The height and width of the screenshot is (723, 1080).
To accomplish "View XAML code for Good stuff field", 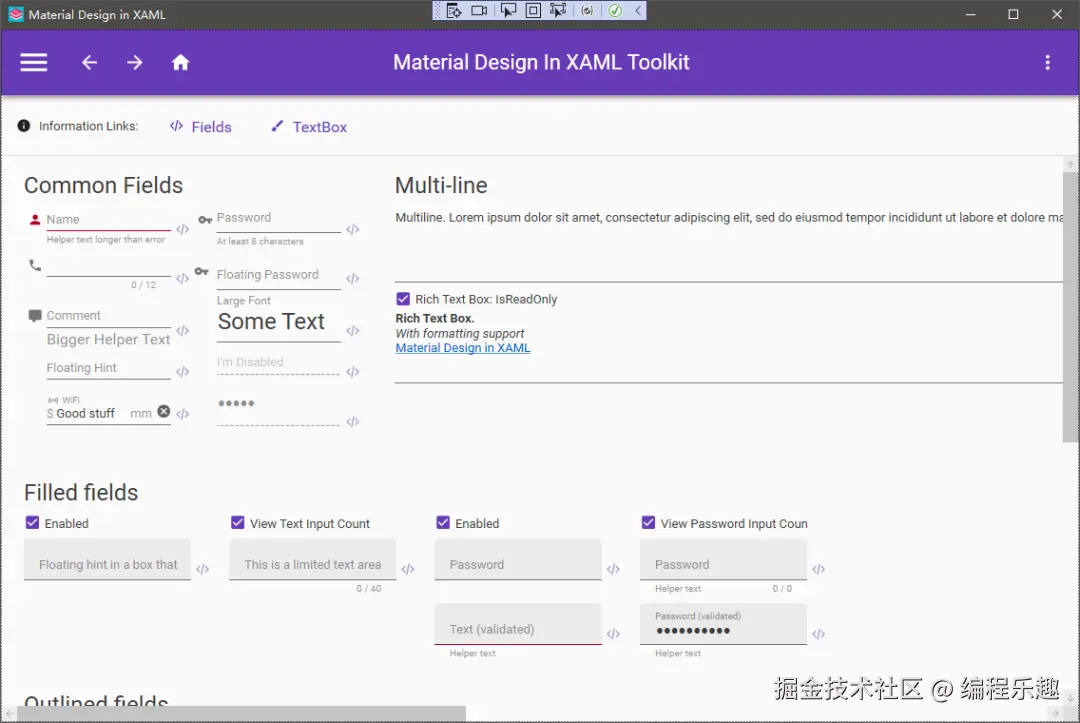I will point(183,414).
